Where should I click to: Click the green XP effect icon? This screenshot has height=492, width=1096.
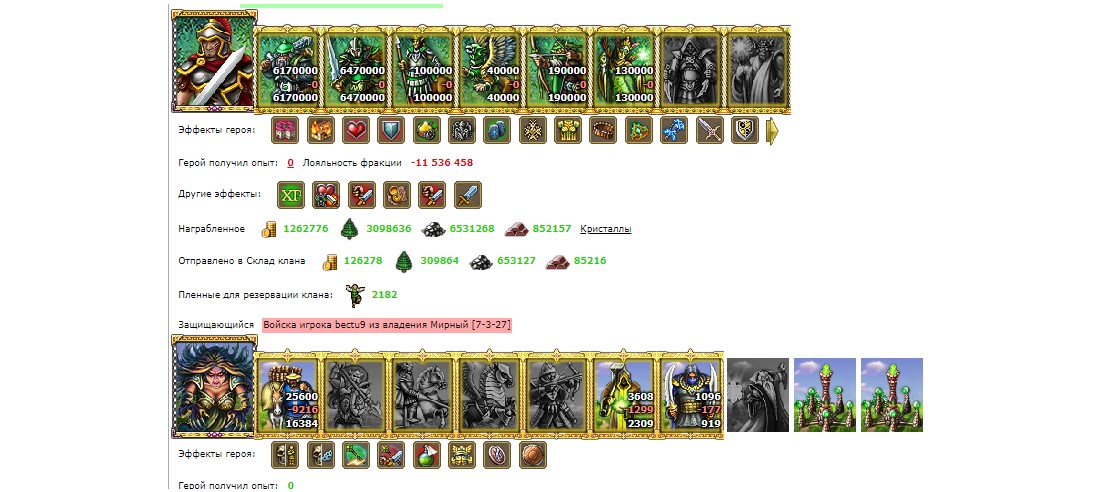click(291, 195)
